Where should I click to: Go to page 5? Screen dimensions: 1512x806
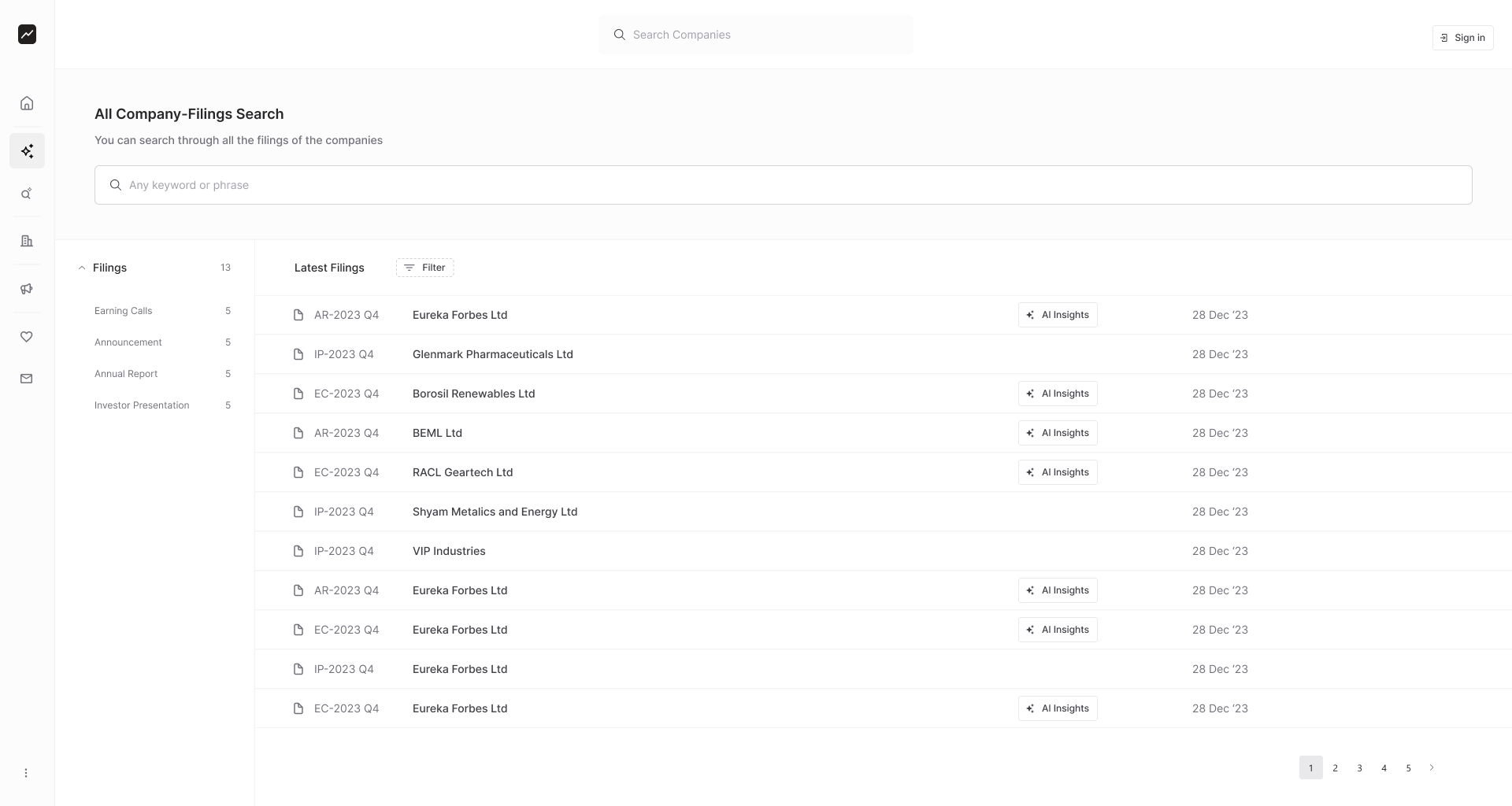click(x=1408, y=767)
